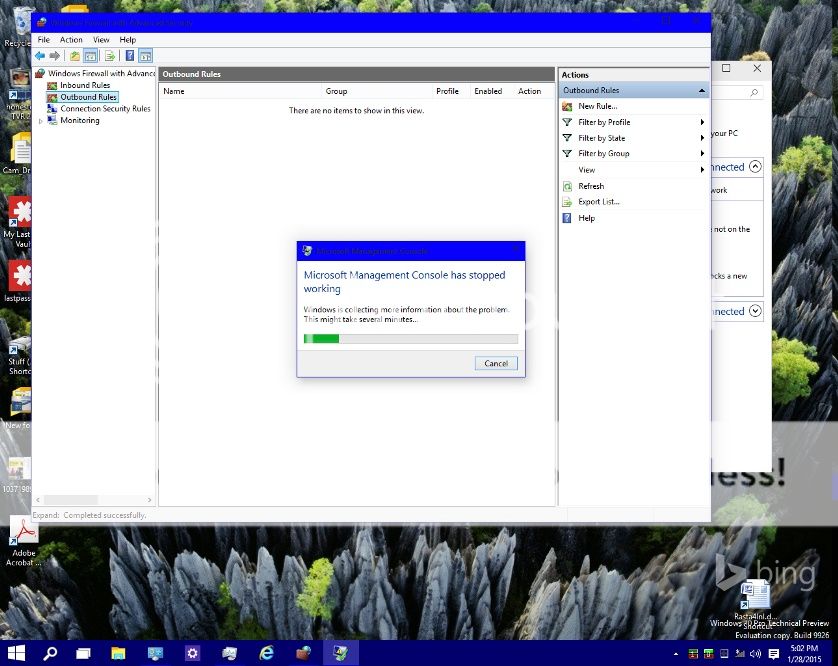Sort by the Profile column header
Image resolution: width=838 pixels, height=666 pixels.
pos(452,91)
